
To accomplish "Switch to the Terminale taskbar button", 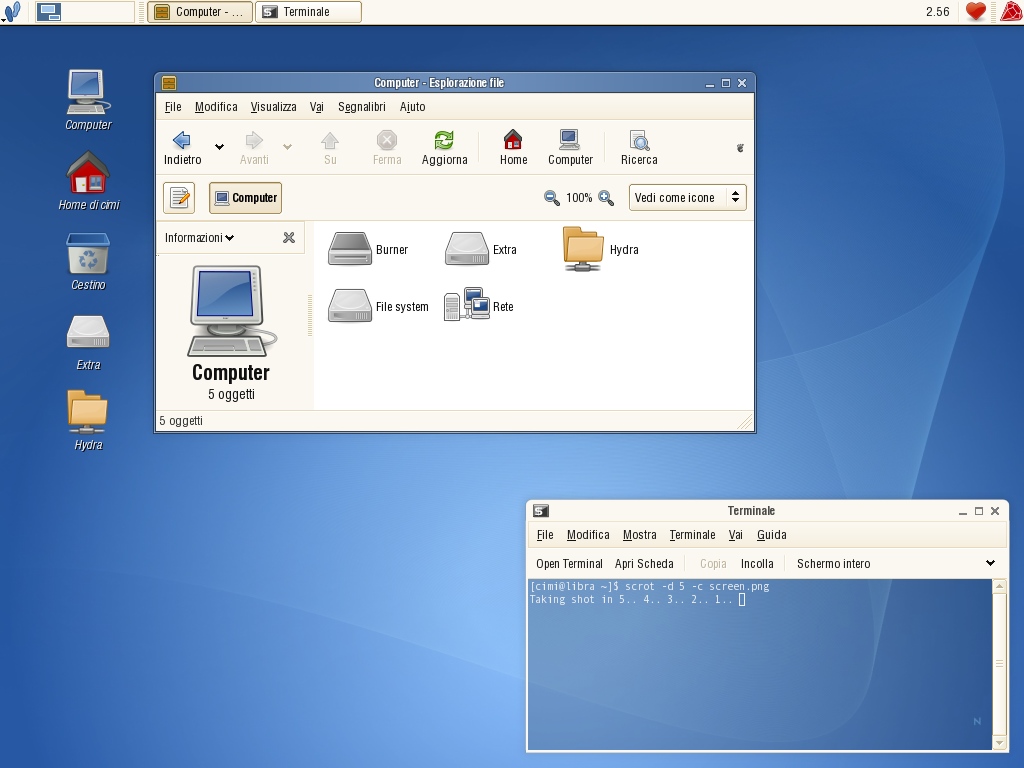I will coord(308,12).
